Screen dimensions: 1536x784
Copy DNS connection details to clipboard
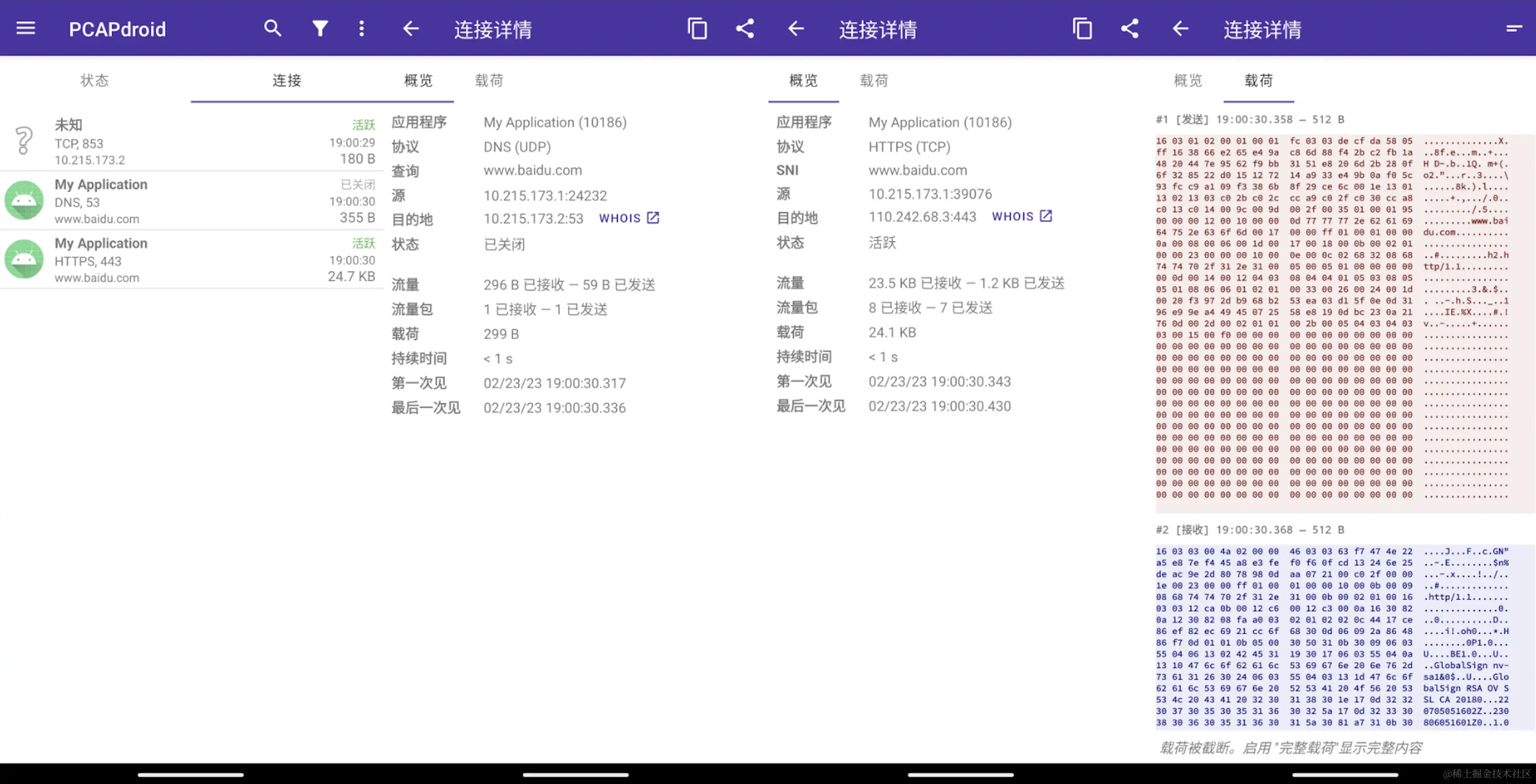pyautogui.click(x=697, y=29)
